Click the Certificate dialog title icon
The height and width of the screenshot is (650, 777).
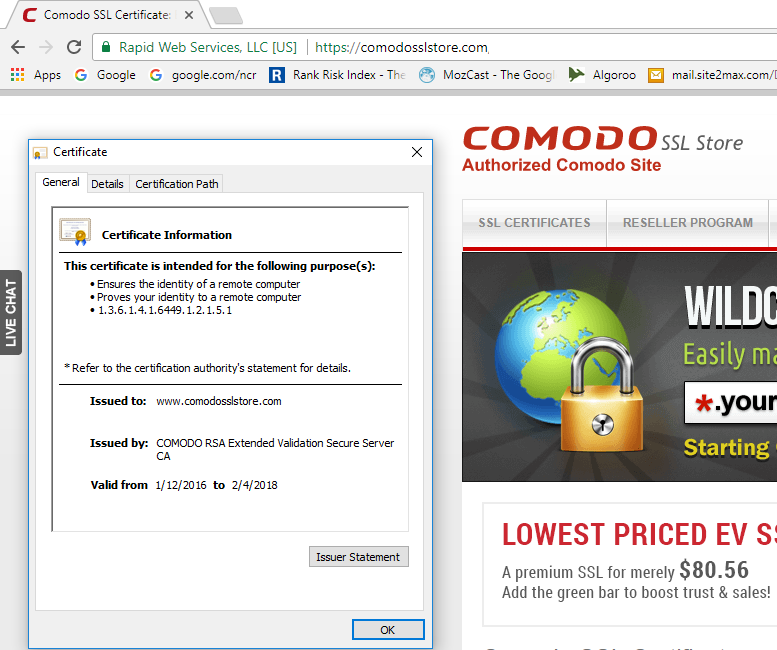(x=40, y=153)
